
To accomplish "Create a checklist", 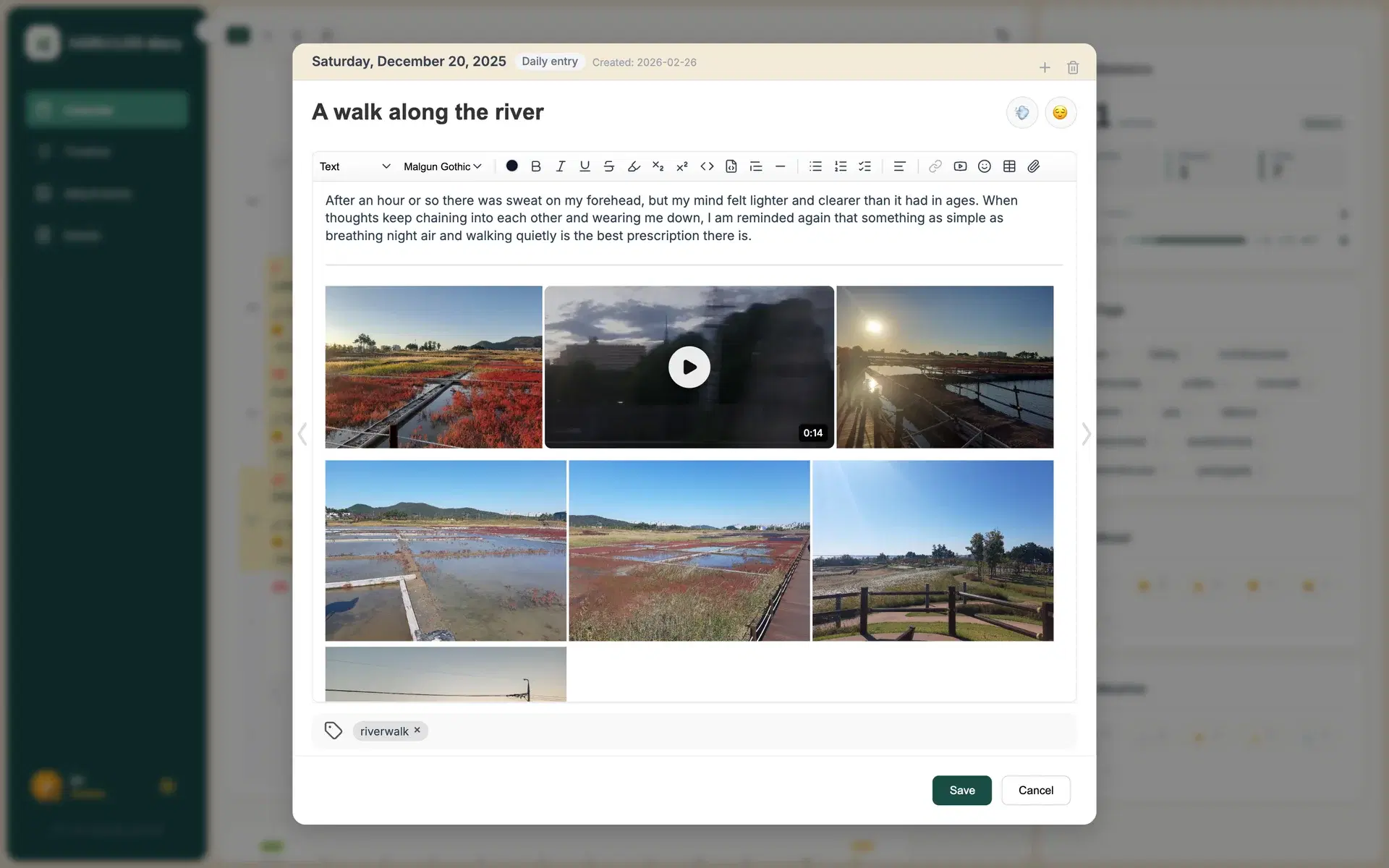I will click(x=865, y=166).
